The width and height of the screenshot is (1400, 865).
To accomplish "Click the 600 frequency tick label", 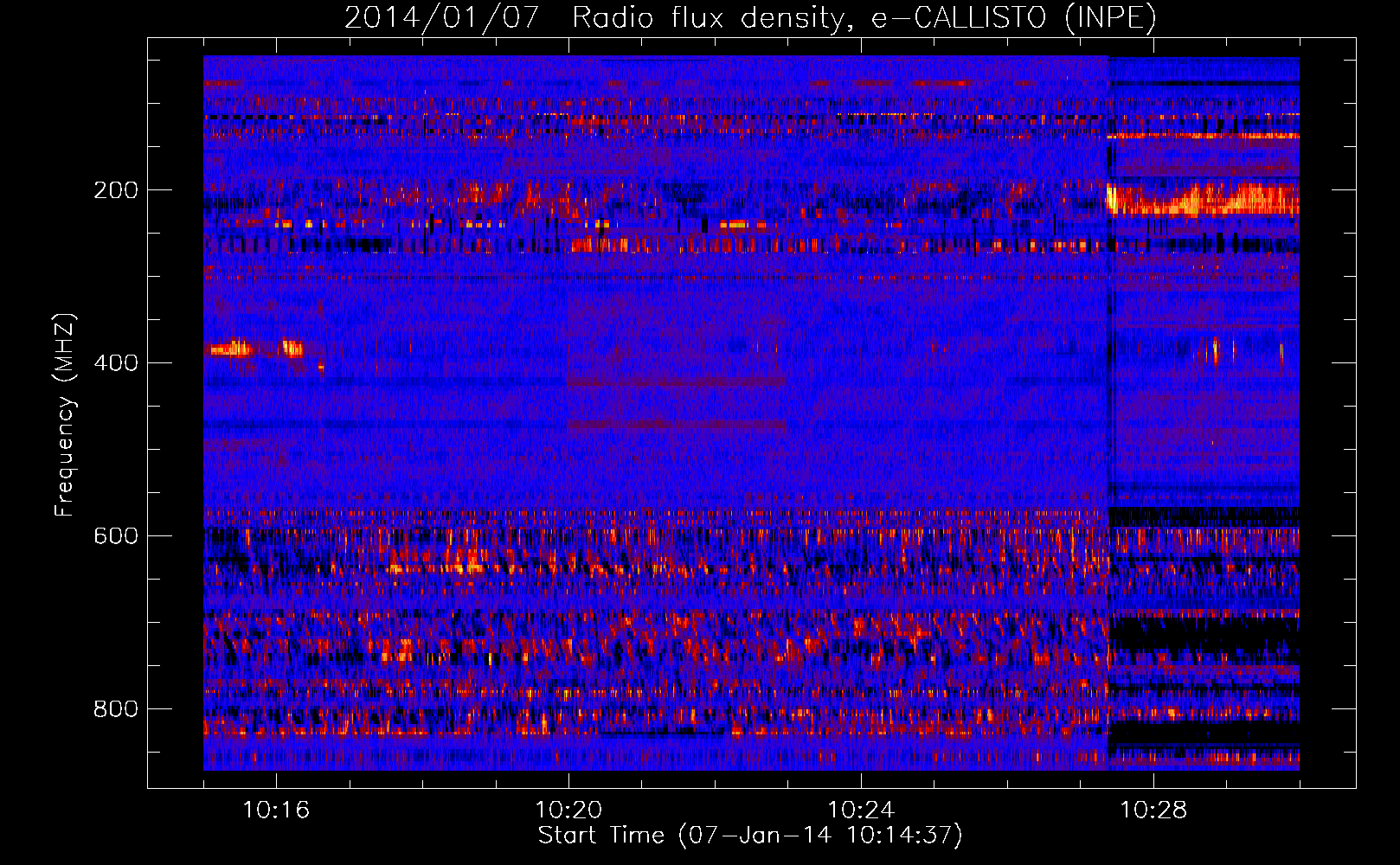I will (115, 535).
